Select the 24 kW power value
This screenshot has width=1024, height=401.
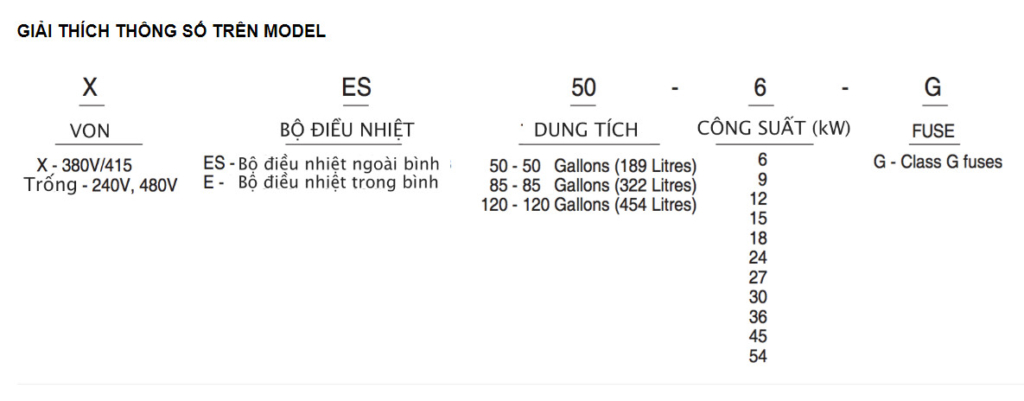coord(758,257)
